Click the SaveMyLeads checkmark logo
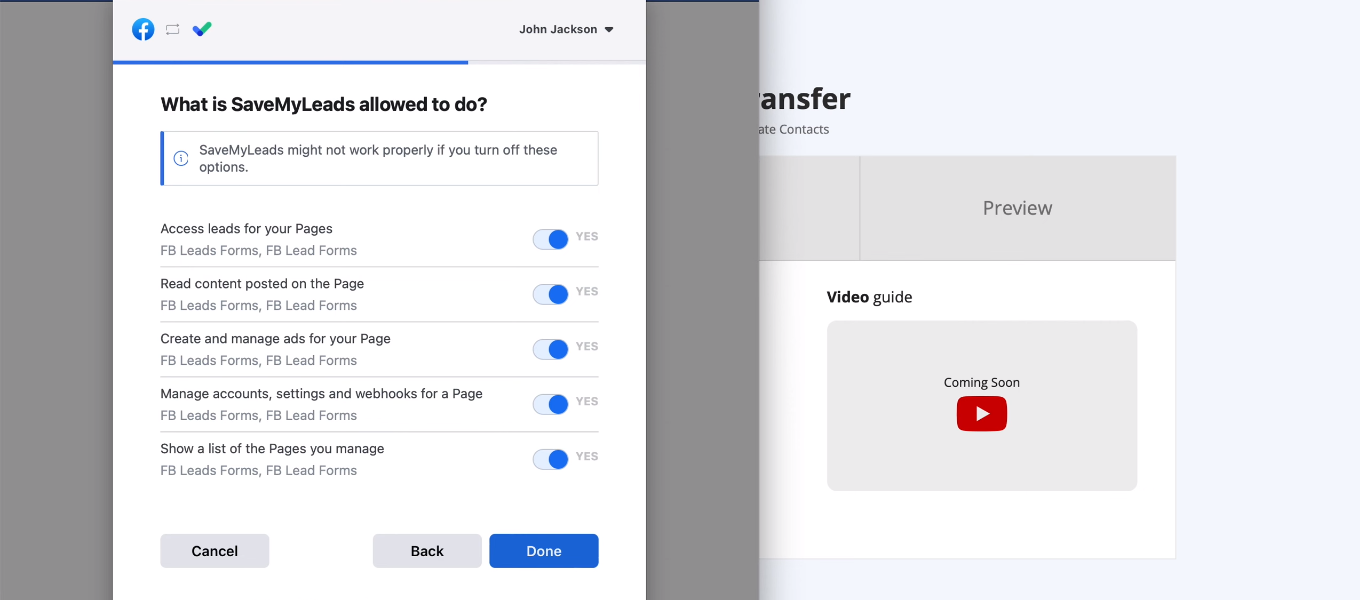This screenshot has height=600, width=1360. (x=202, y=29)
